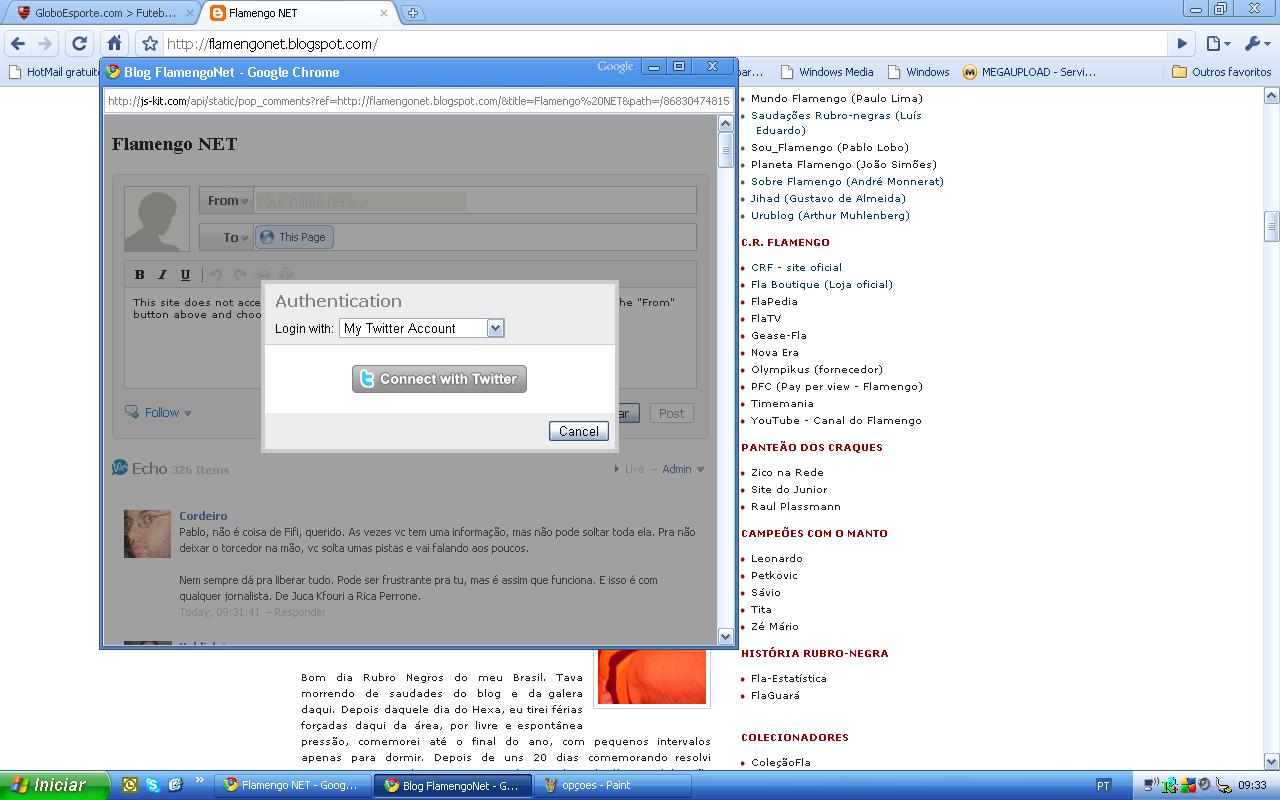Click the Responder link under Cordeiro's comment
The width and height of the screenshot is (1280, 800).
[x=300, y=612]
